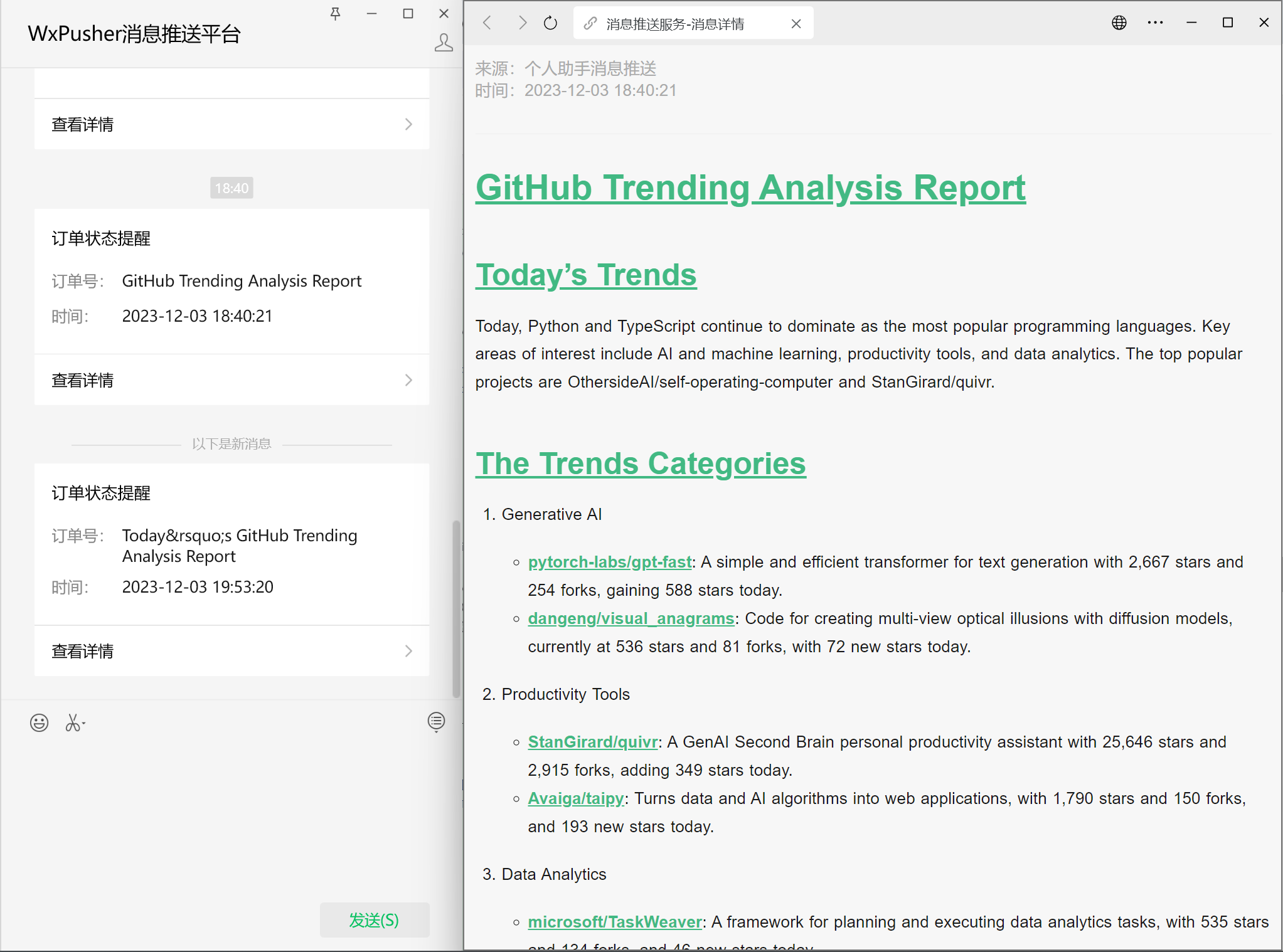Click the pin window icon
Image resolution: width=1283 pixels, height=952 pixels.
pos(336,14)
